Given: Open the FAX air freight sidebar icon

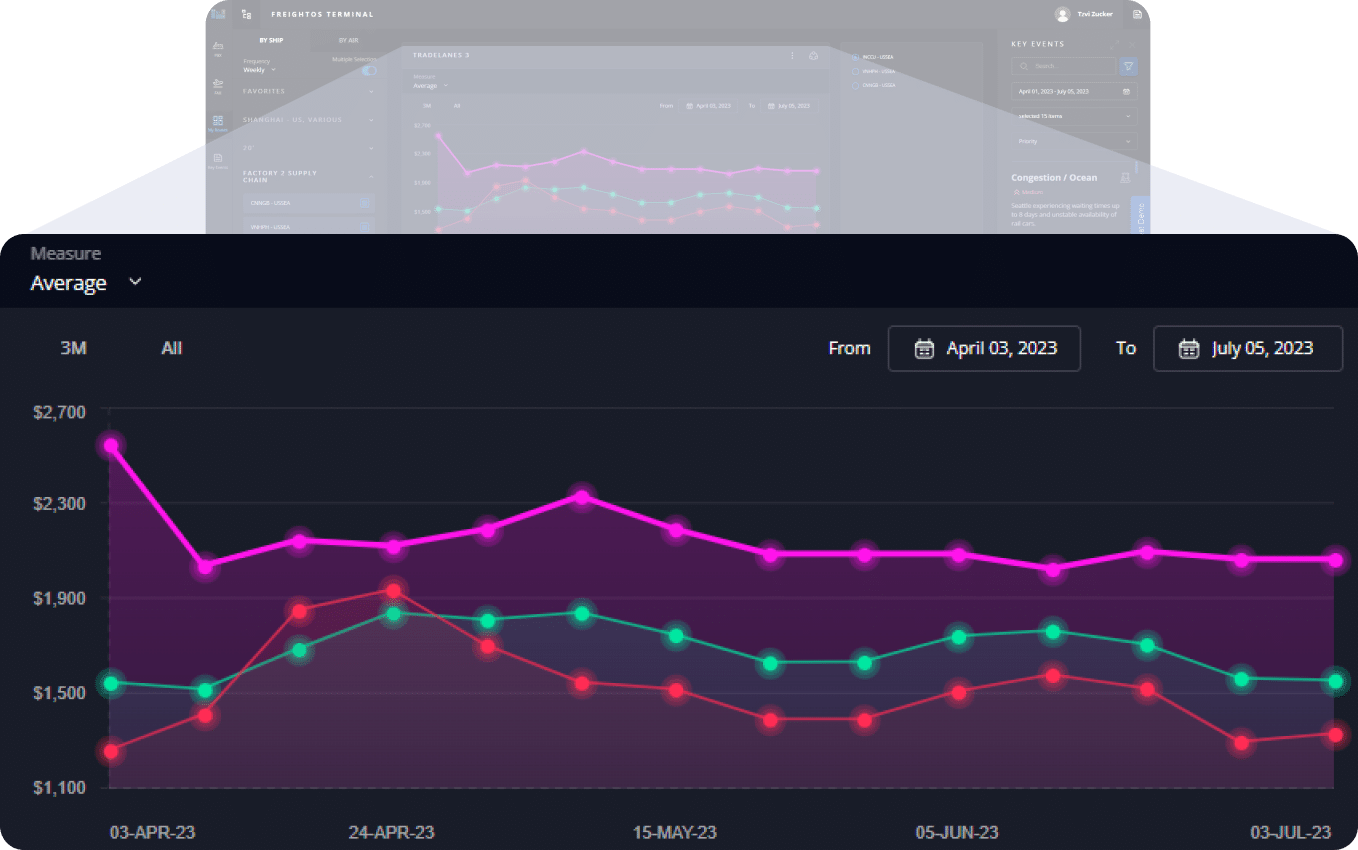Looking at the screenshot, I should [218, 85].
